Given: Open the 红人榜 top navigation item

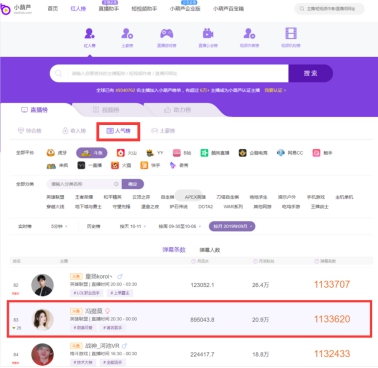Looking at the screenshot, I should (78, 9).
